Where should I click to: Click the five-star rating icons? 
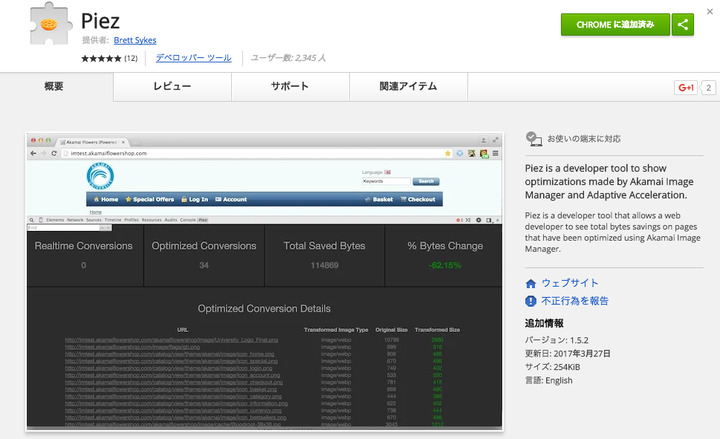point(101,58)
